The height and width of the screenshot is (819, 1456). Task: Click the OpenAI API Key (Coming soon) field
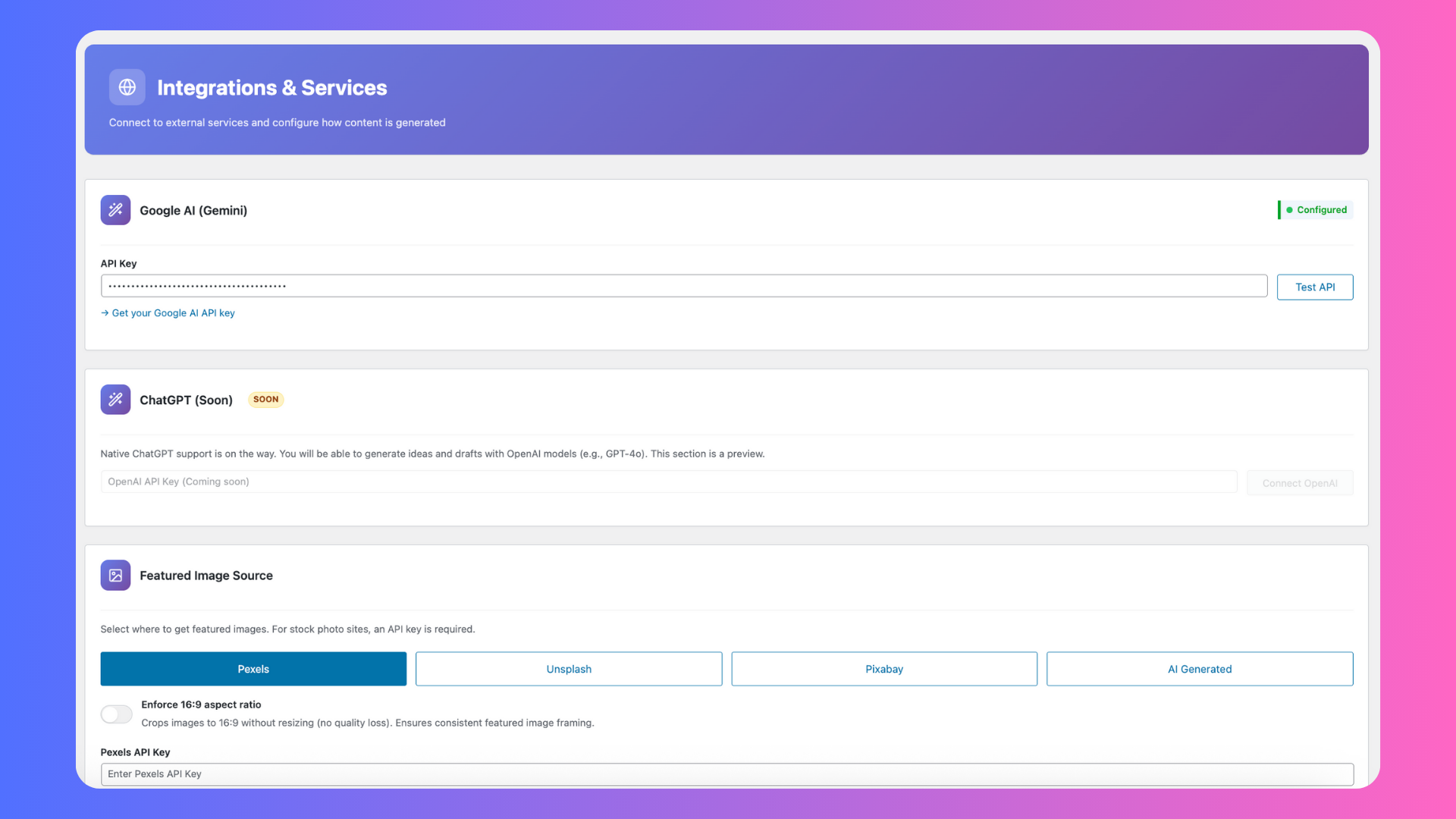(667, 482)
